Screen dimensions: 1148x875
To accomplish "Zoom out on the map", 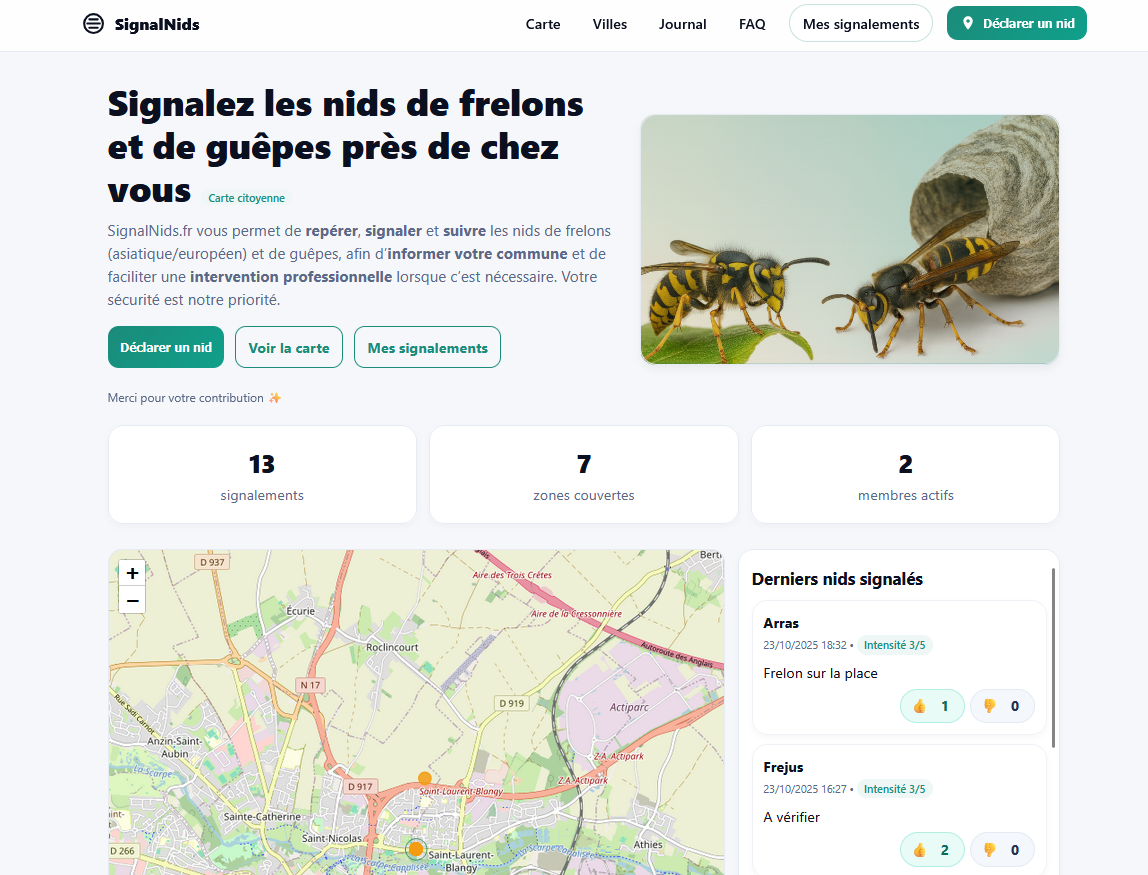I will tap(132, 600).
